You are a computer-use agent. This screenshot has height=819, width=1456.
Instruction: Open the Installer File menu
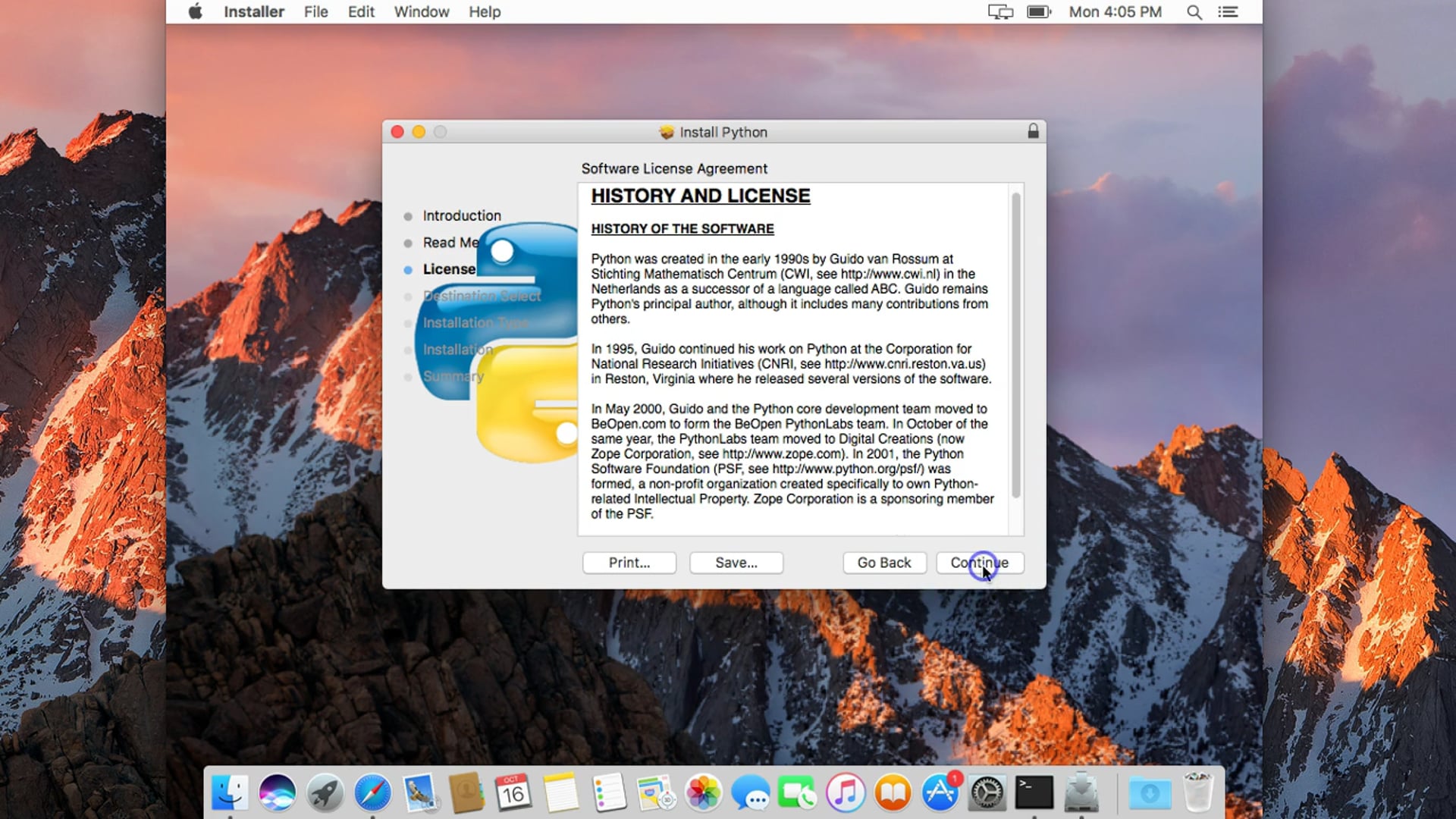tap(315, 11)
